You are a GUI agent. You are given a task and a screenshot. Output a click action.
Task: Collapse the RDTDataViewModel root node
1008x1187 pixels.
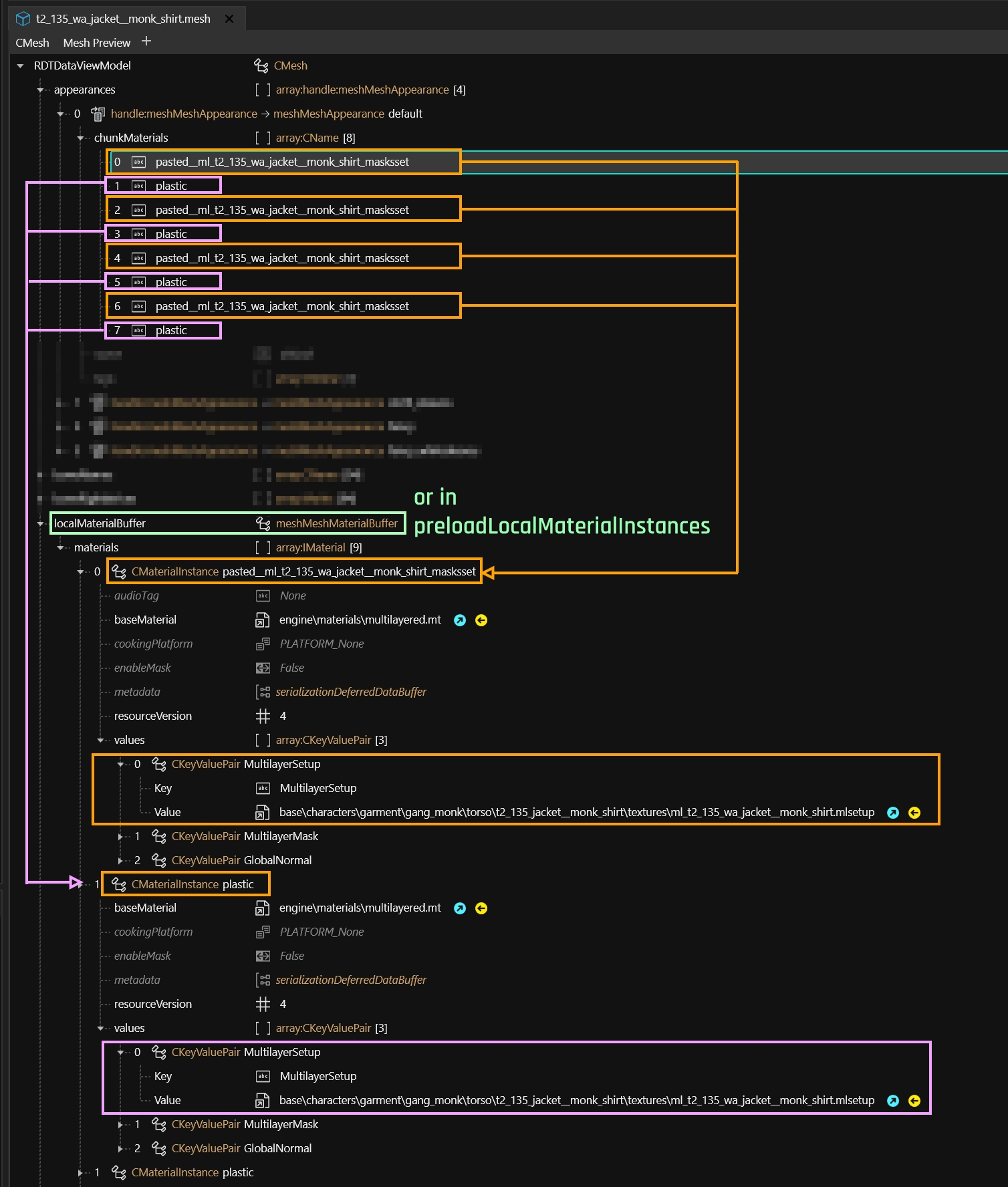[x=20, y=66]
